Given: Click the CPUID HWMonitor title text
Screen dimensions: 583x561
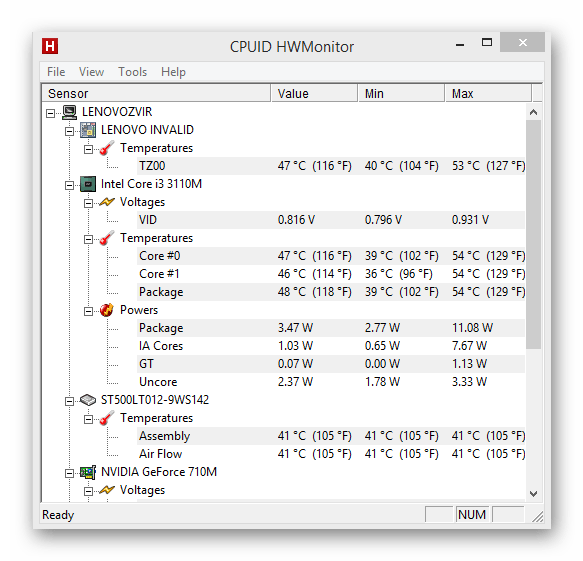Looking at the screenshot, I should point(292,47).
